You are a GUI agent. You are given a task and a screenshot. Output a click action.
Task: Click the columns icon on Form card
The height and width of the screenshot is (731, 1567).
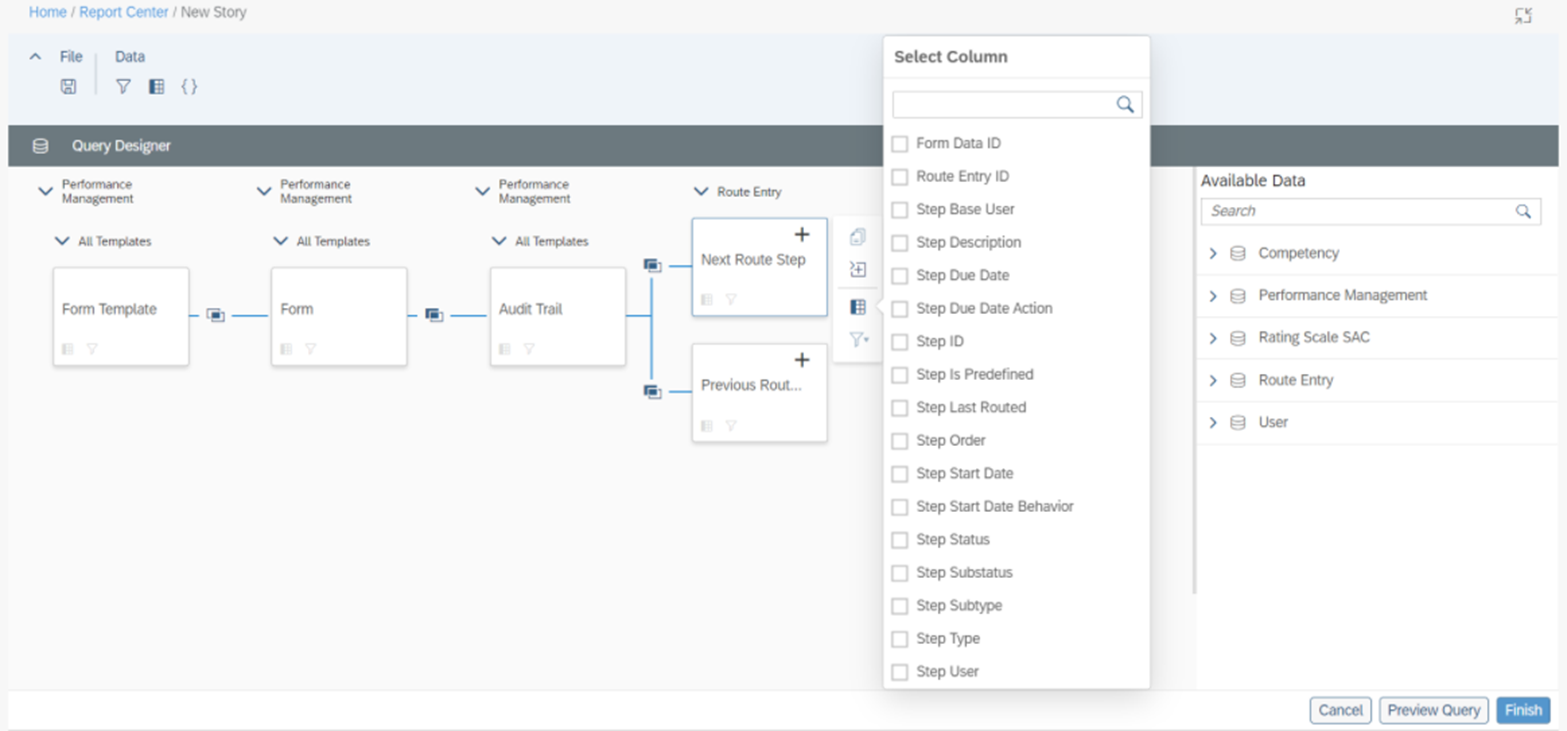pyautogui.click(x=286, y=349)
